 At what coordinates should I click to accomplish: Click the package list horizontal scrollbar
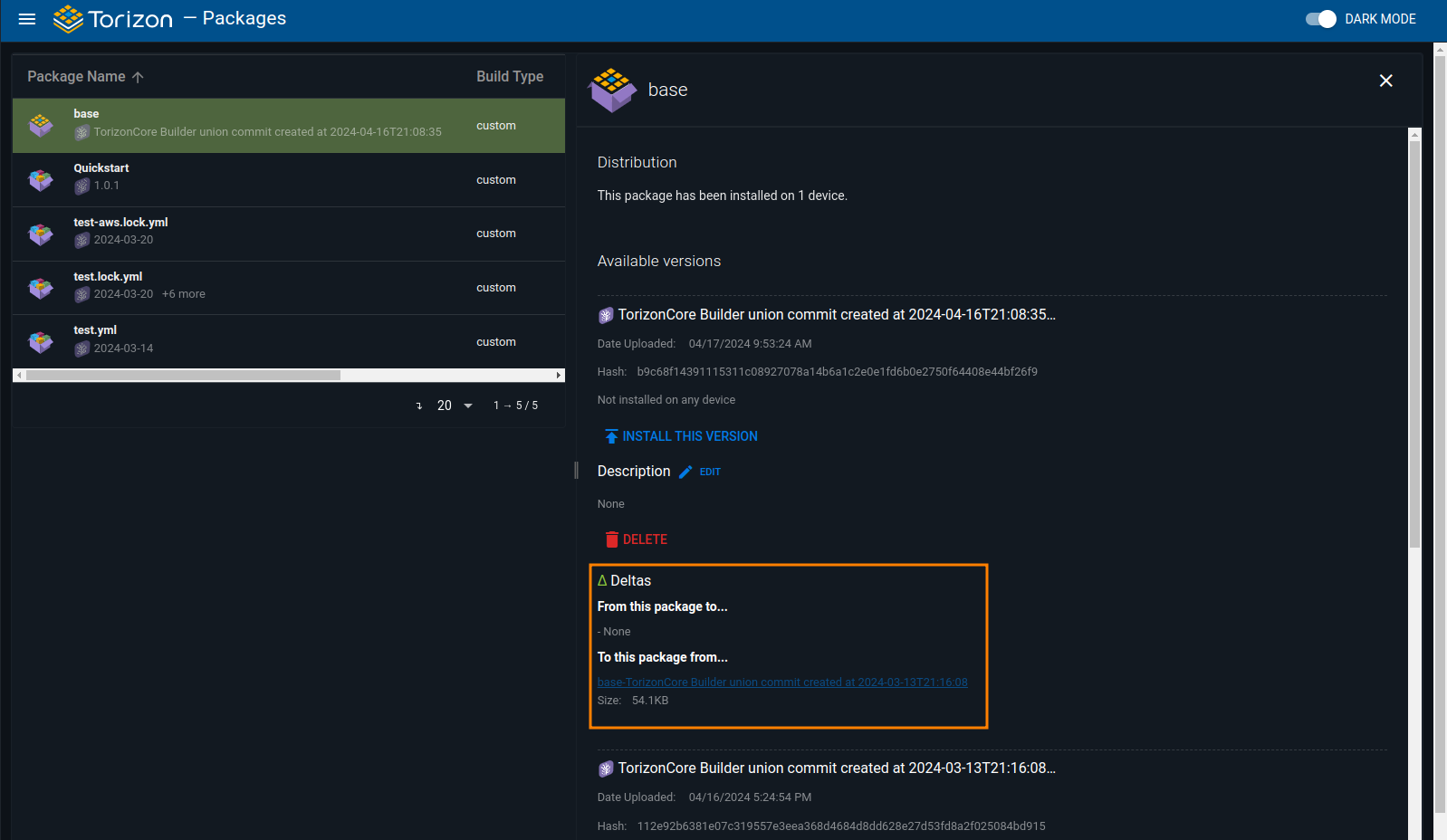pos(183,375)
